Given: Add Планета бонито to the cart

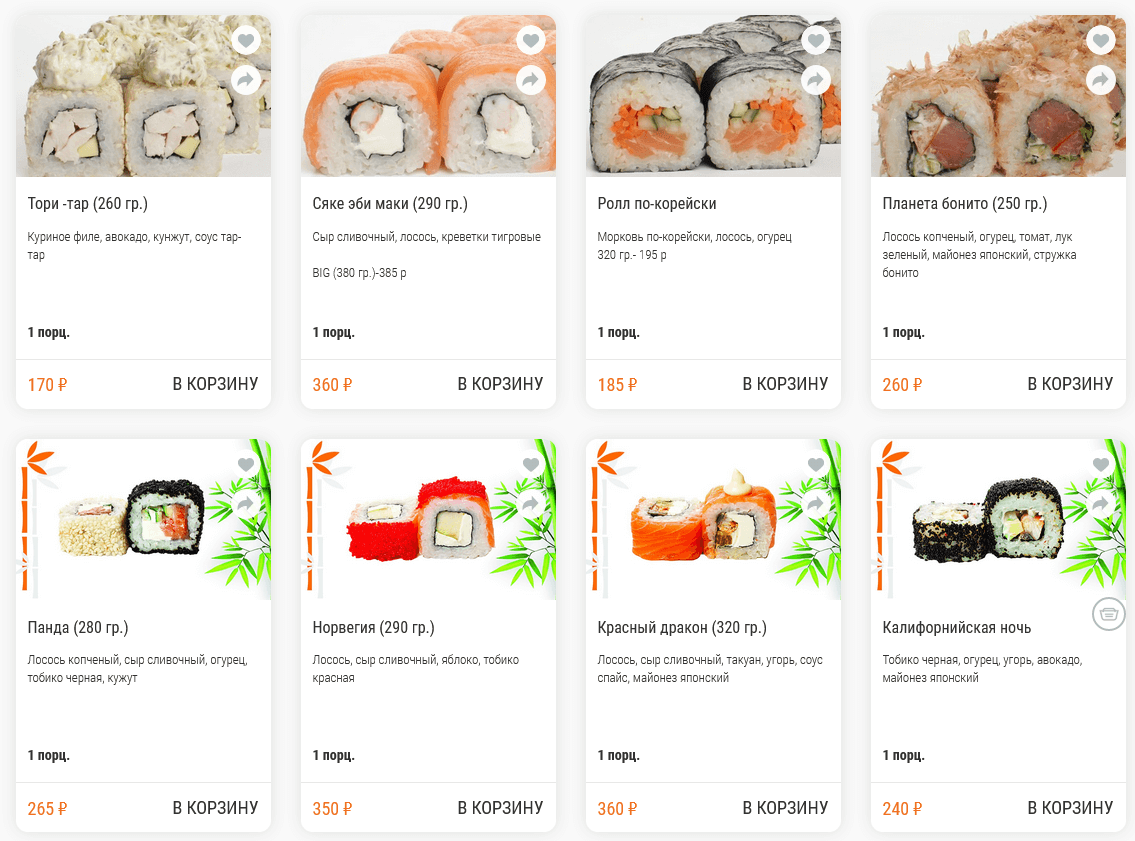Looking at the screenshot, I should 1070,384.
